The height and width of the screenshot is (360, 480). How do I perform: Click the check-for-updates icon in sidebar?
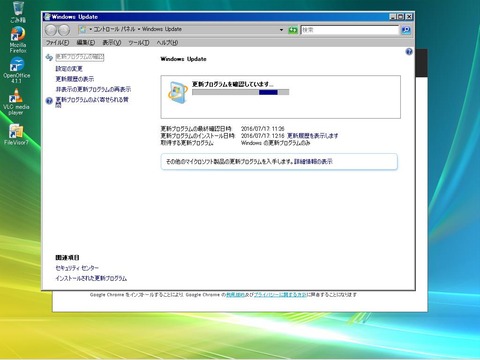click(49, 57)
